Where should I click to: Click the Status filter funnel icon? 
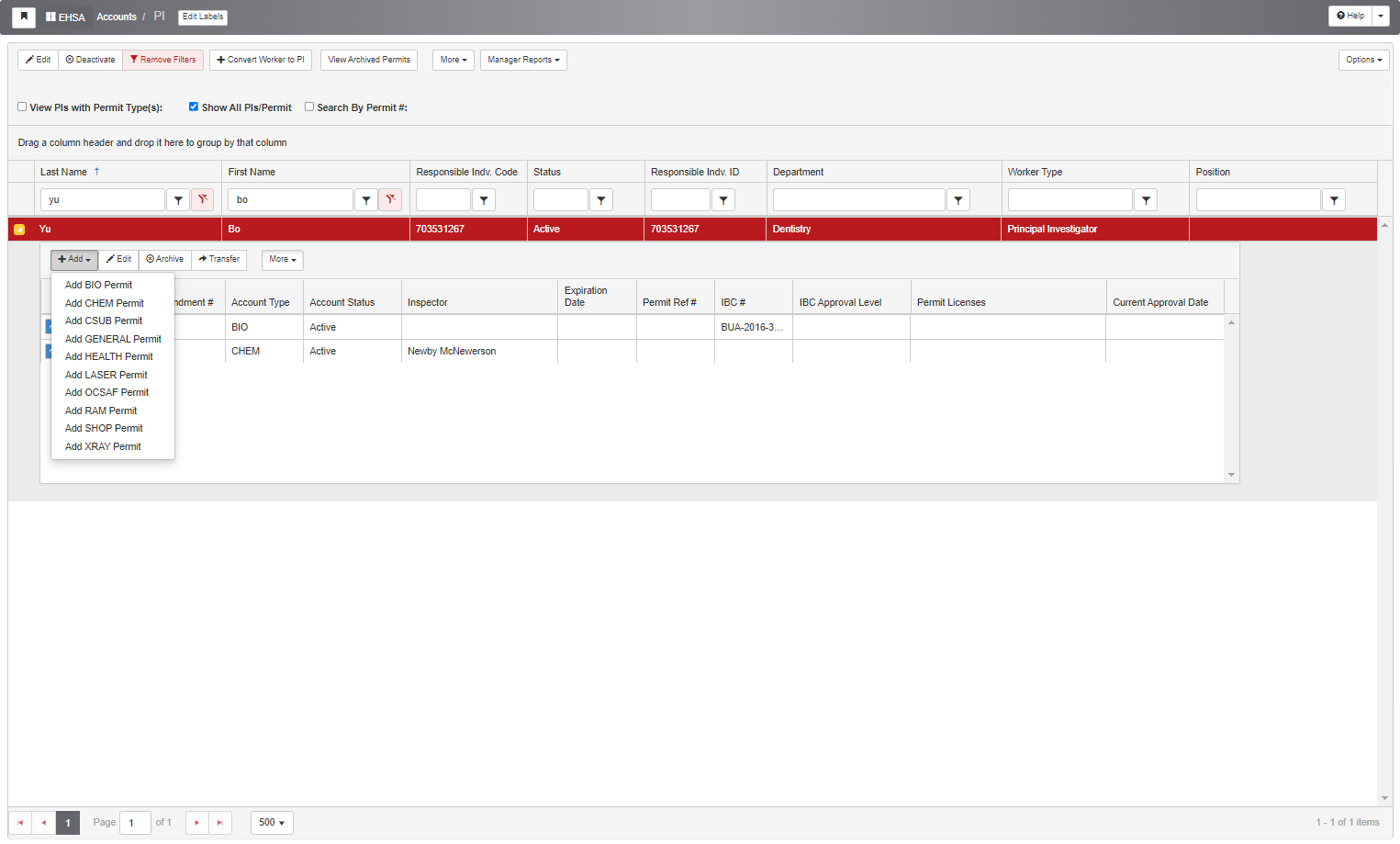[601, 199]
